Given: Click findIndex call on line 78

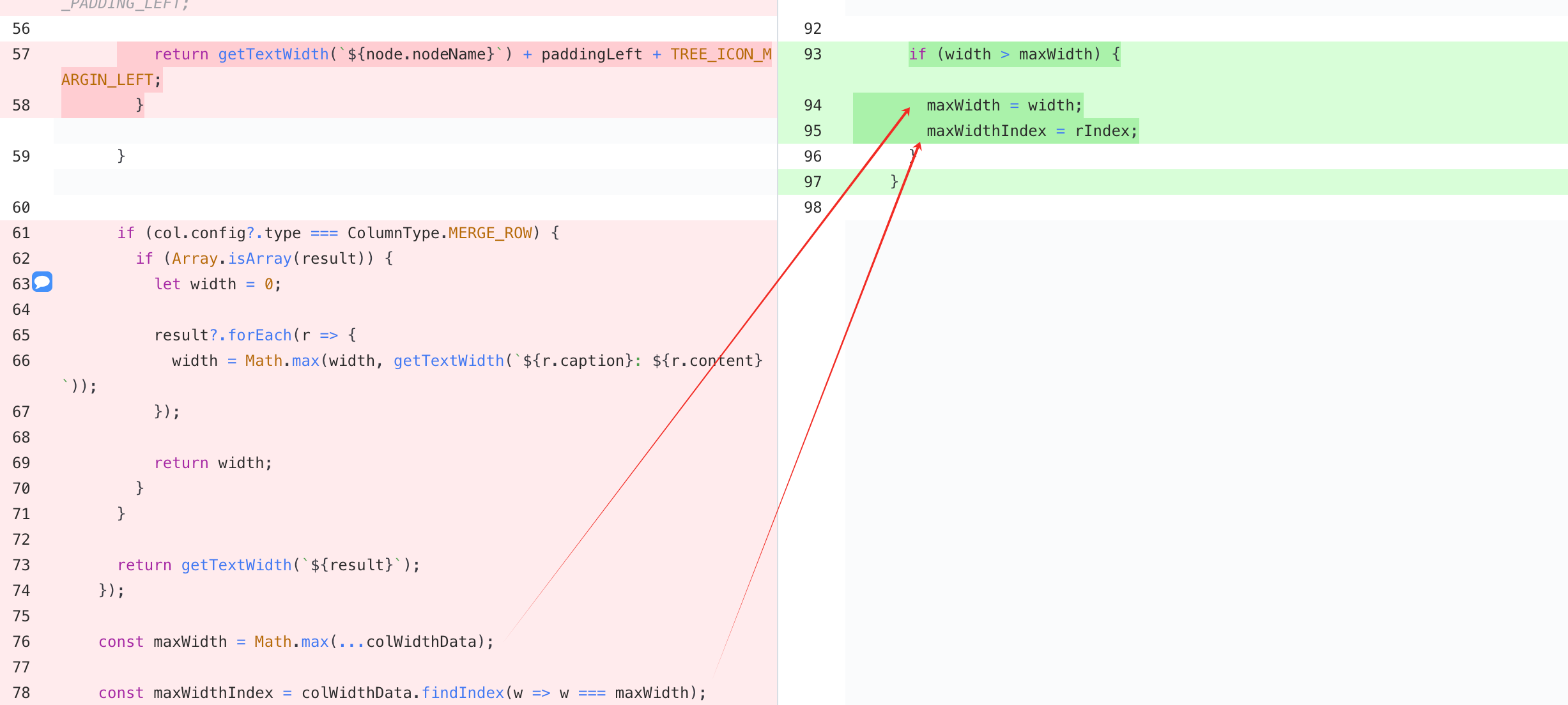Looking at the screenshot, I should point(463,693).
